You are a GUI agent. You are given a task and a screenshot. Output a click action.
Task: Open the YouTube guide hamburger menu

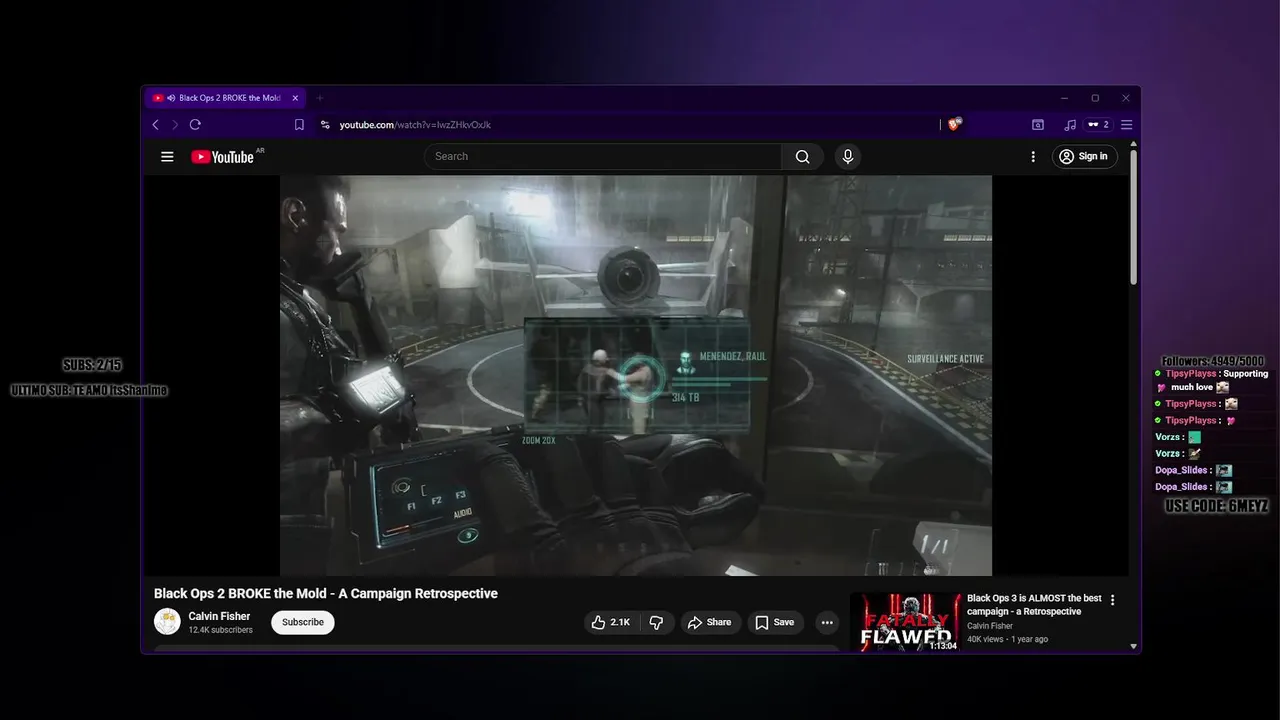(x=167, y=156)
